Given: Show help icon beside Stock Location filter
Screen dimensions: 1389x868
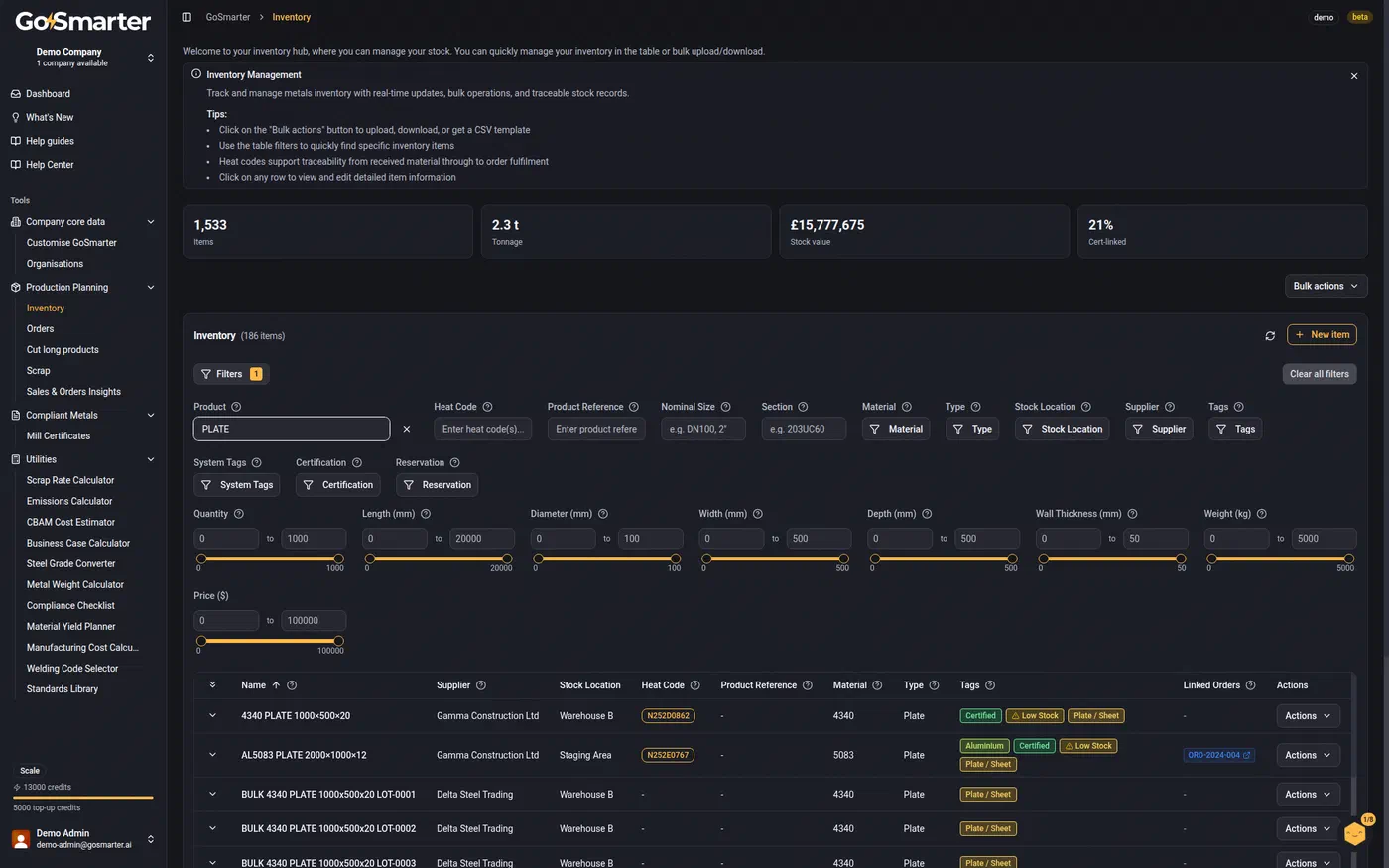Looking at the screenshot, I should click(1086, 407).
